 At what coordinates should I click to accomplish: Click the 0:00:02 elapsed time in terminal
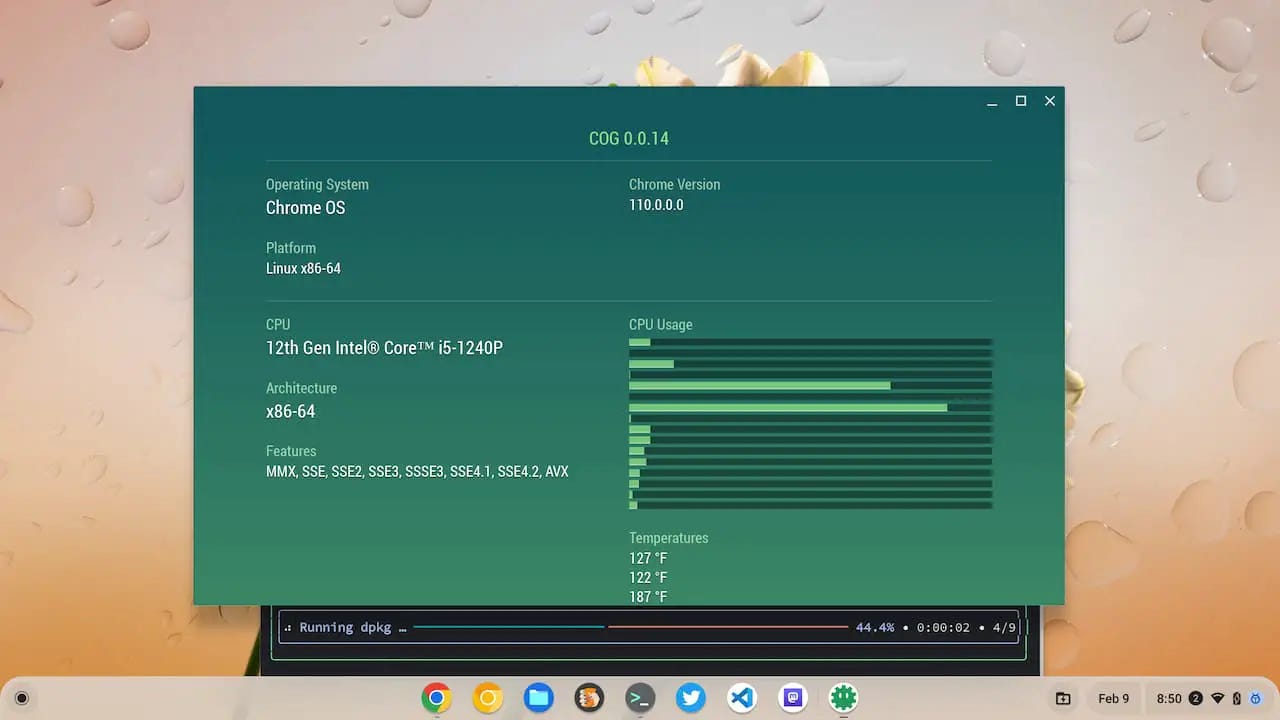tap(943, 627)
